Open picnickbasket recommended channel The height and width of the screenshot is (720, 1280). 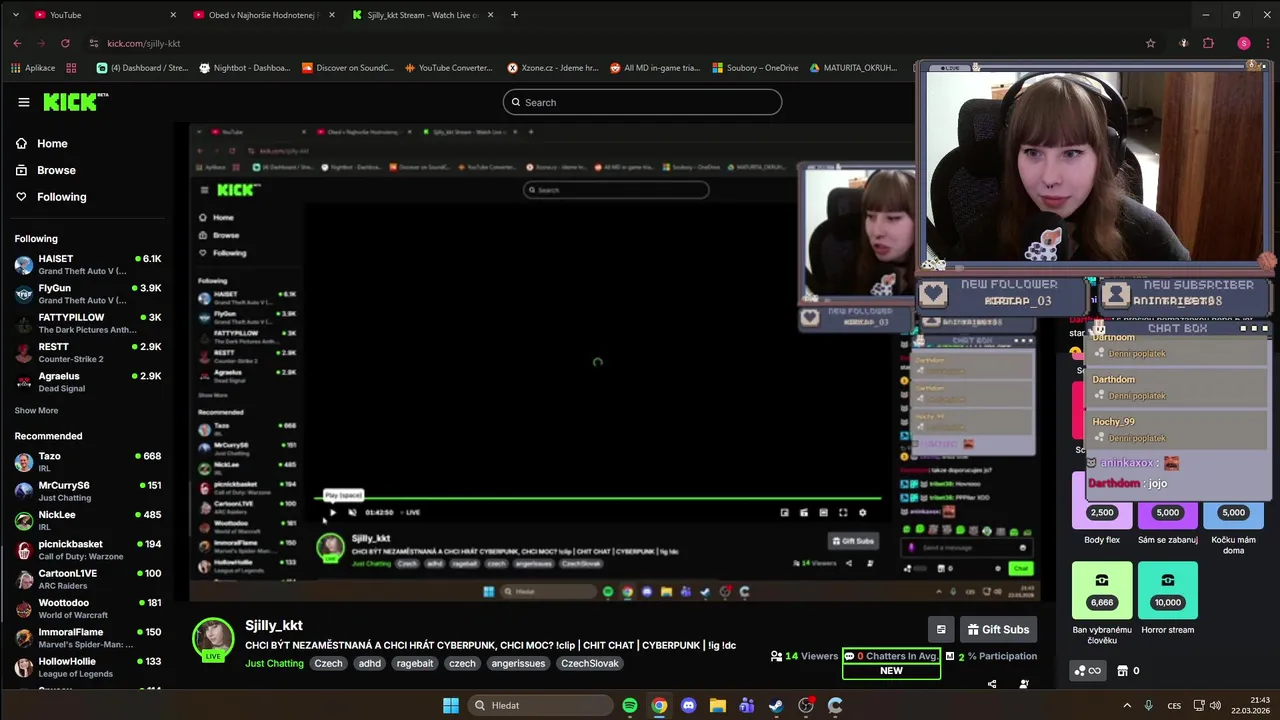pos(88,550)
